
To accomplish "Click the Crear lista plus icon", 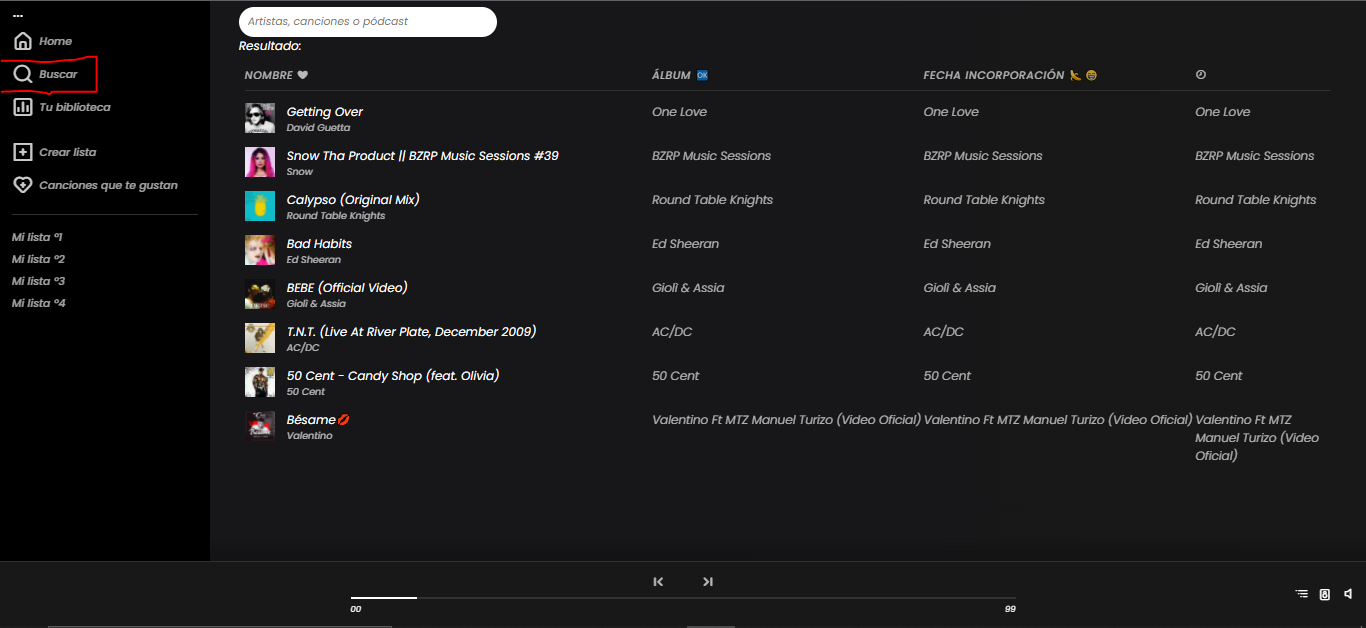I will pyautogui.click(x=22, y=151).
